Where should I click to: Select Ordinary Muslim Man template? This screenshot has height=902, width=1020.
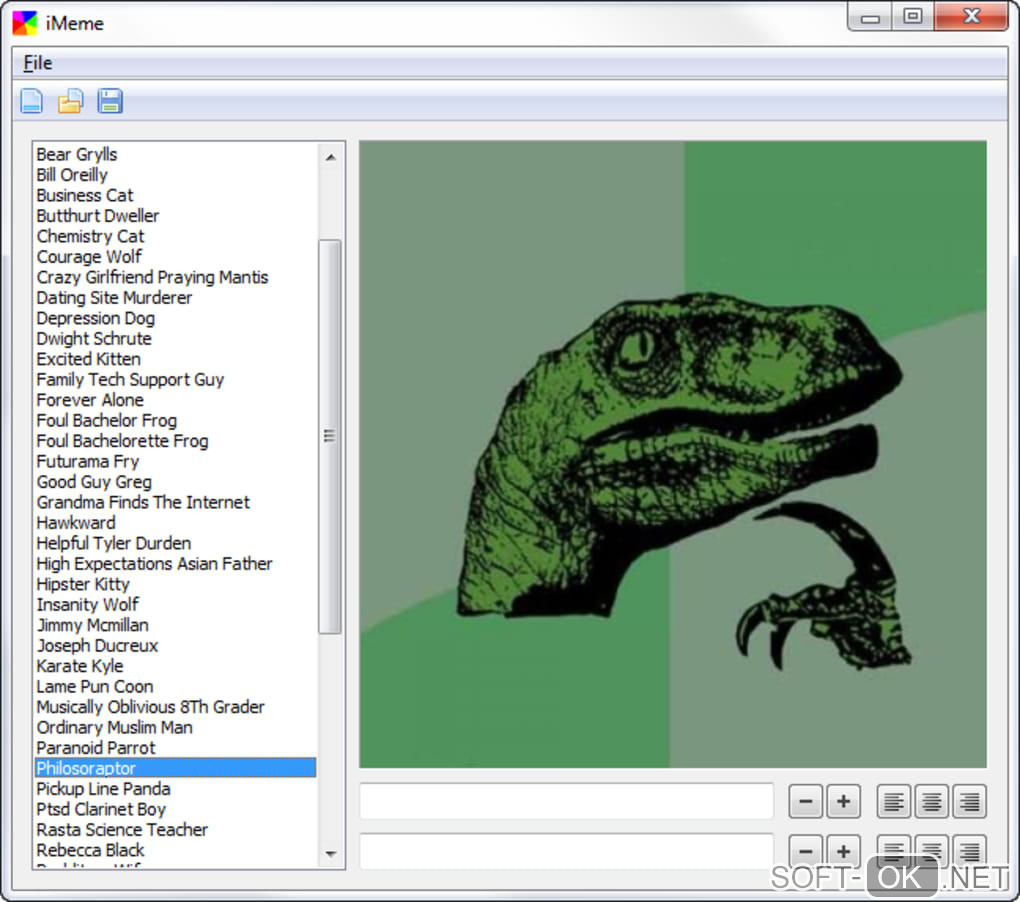[x=175, y=728]
